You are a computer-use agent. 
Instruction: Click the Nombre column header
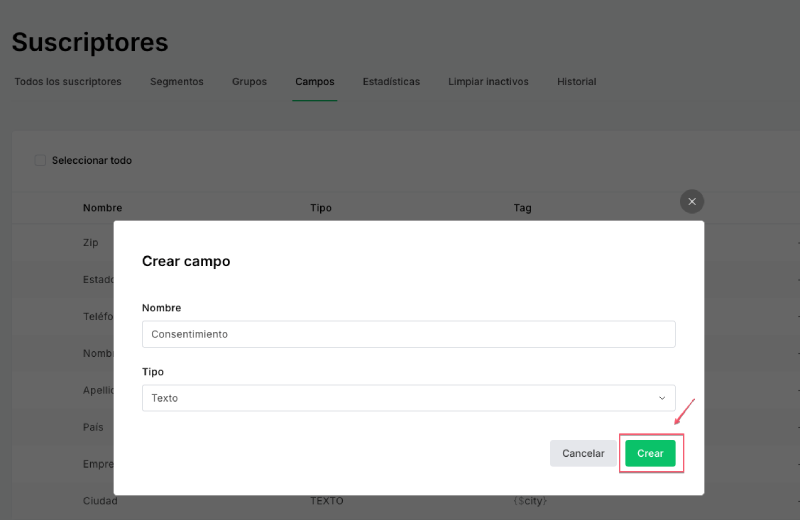pyautogui.click(x=103, y=208)
